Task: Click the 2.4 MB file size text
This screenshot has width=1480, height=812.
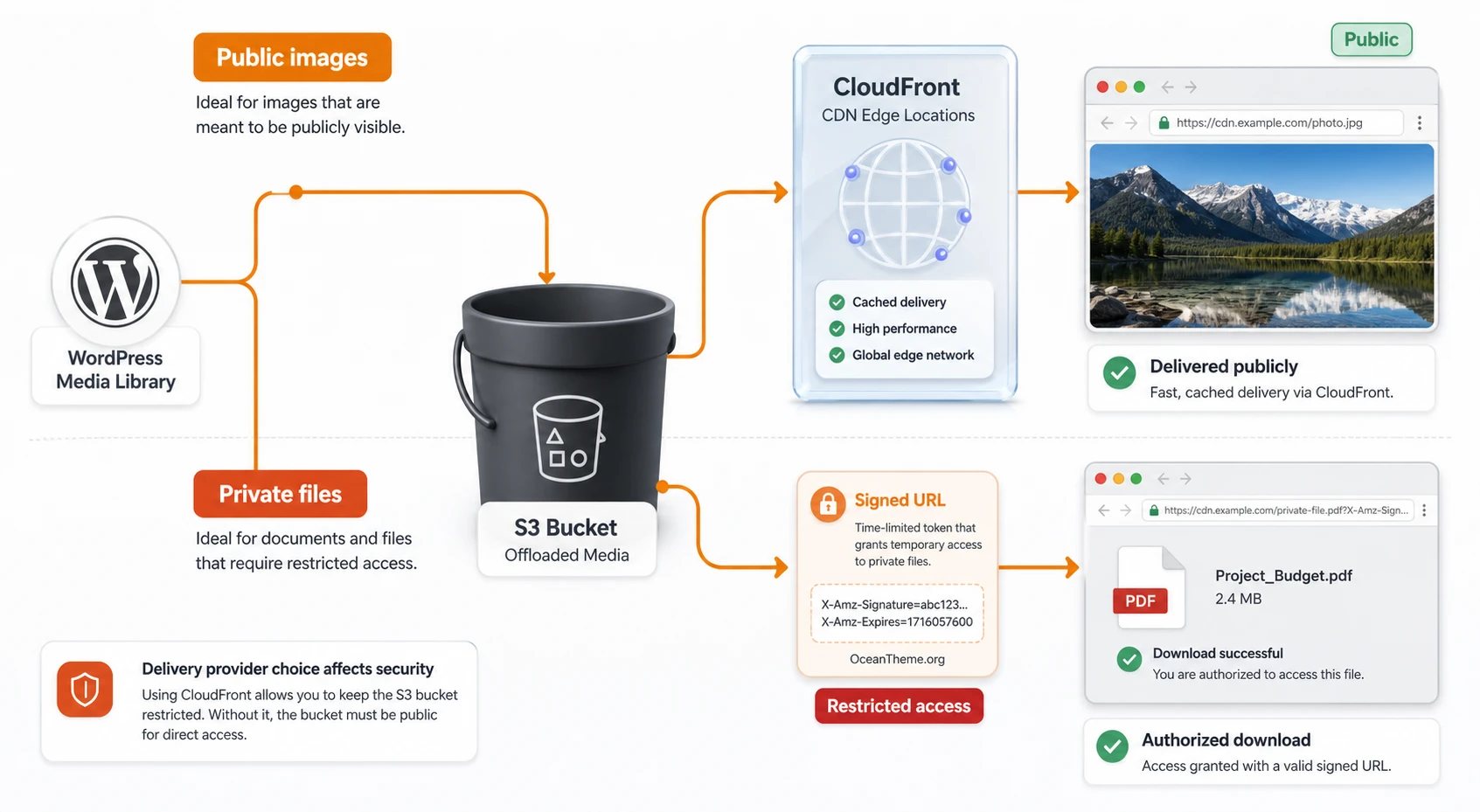Action: tap(1238, 599)
